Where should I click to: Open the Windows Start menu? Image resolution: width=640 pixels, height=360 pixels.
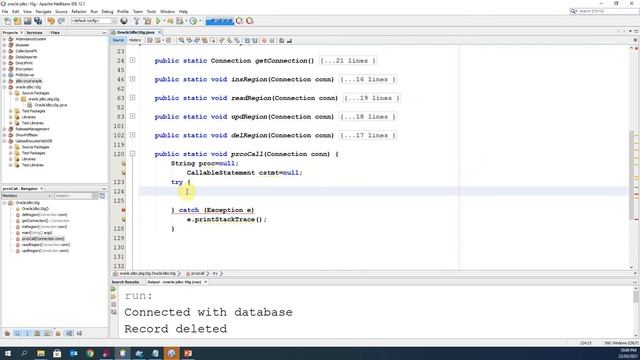point(8,353)
